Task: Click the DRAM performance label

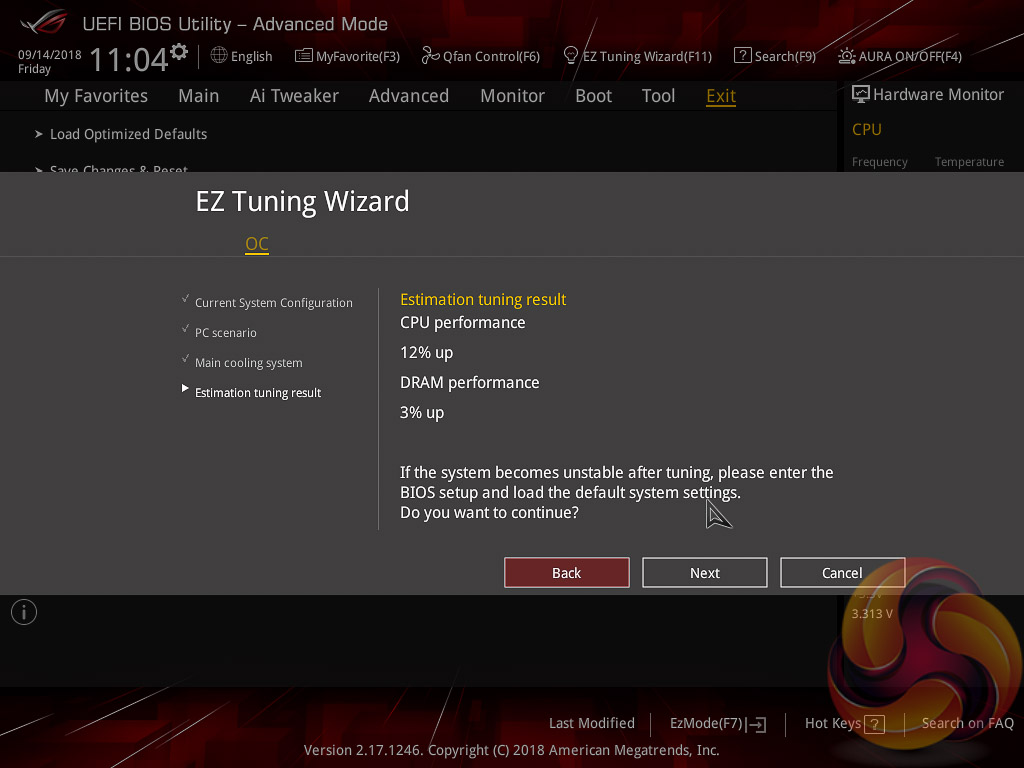Action: coord(470,383)
